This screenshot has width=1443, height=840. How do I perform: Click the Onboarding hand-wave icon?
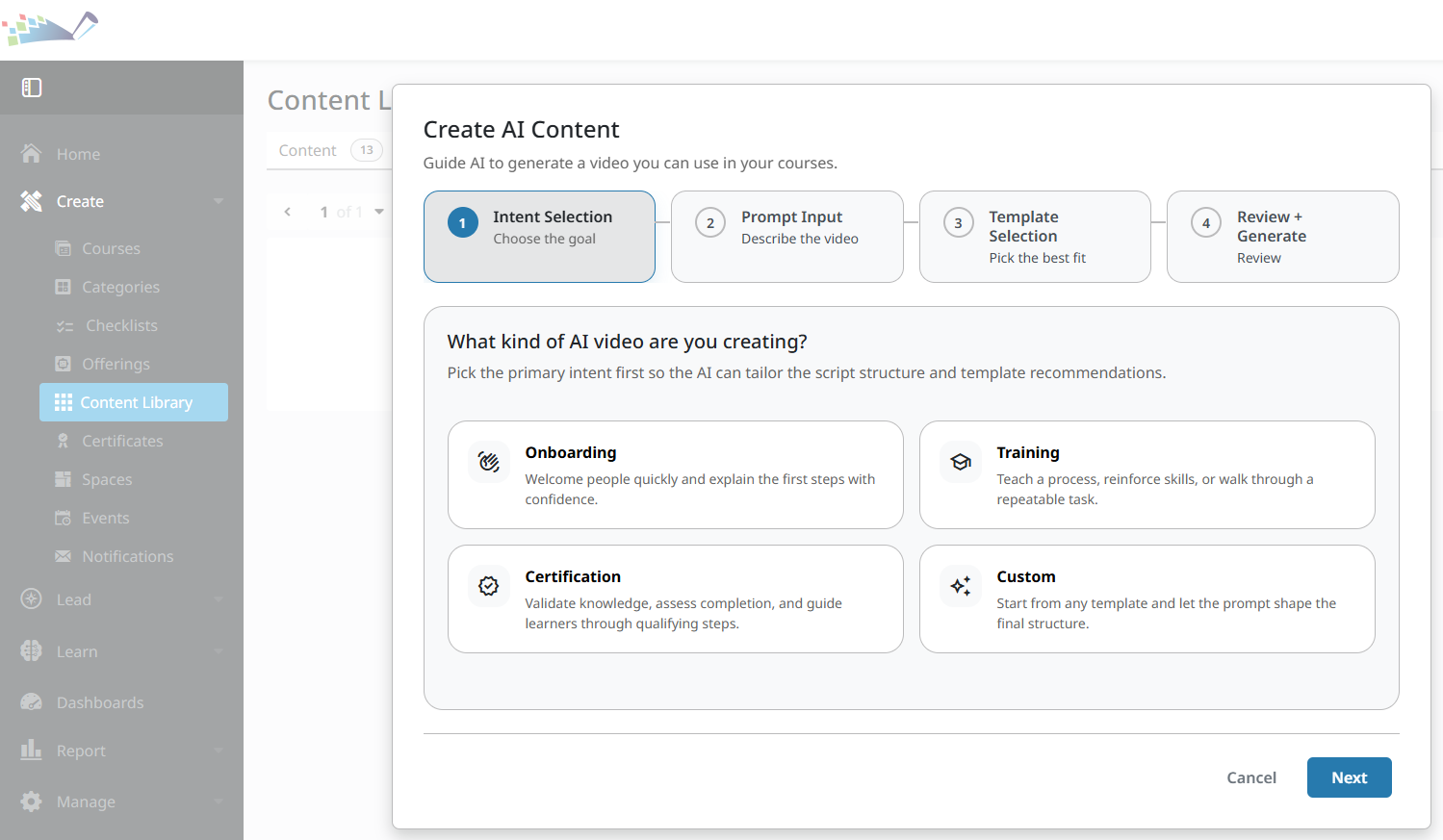[x=489, y=462]
